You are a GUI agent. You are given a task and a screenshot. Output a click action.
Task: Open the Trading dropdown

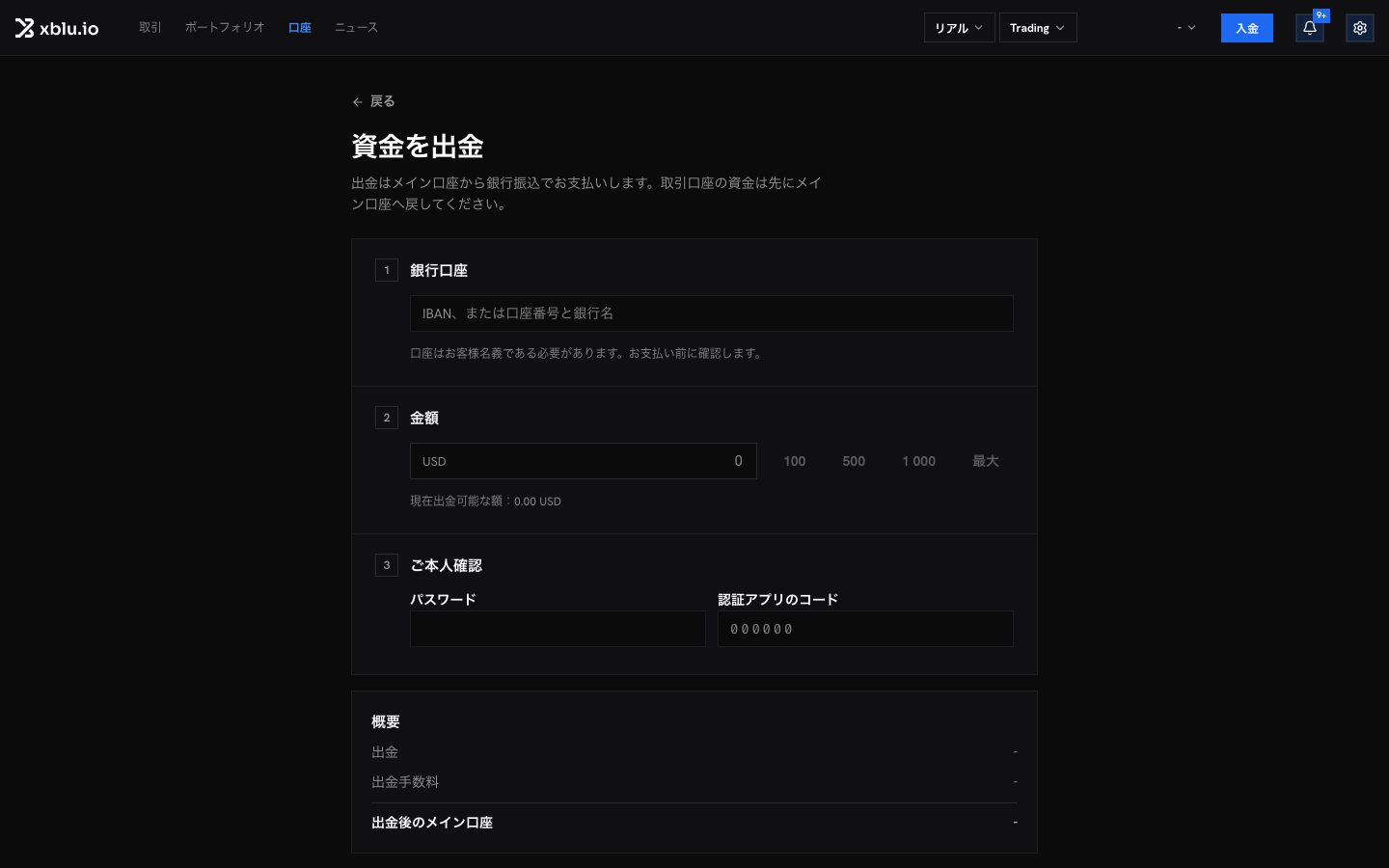[1038, 28]
